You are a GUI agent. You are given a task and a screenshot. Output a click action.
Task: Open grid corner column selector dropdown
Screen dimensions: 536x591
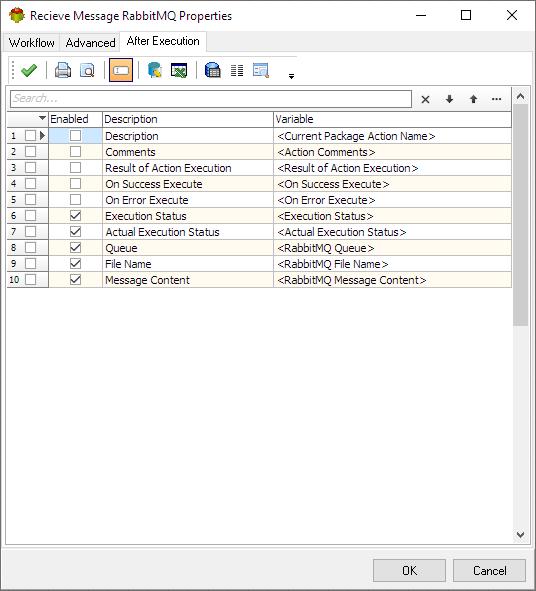pos(43,118)
